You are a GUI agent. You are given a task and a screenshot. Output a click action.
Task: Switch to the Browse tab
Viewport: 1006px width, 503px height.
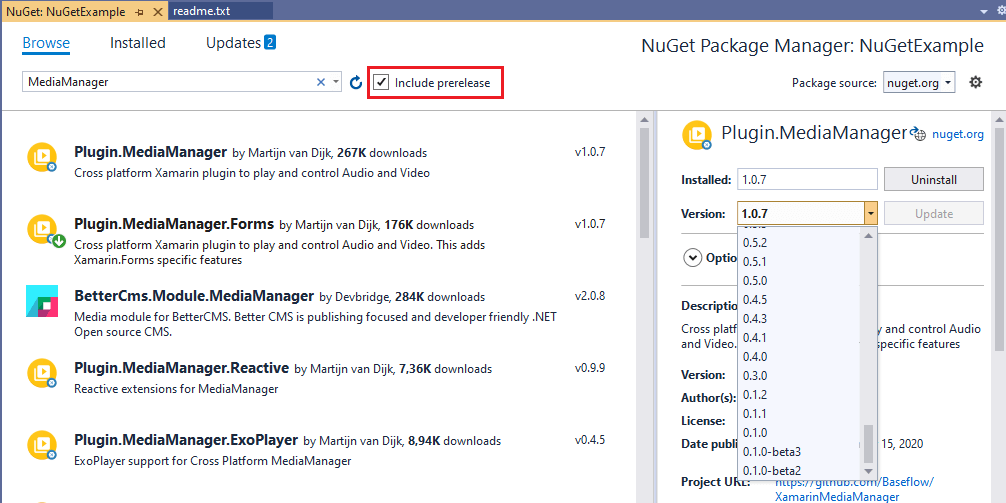46,43
